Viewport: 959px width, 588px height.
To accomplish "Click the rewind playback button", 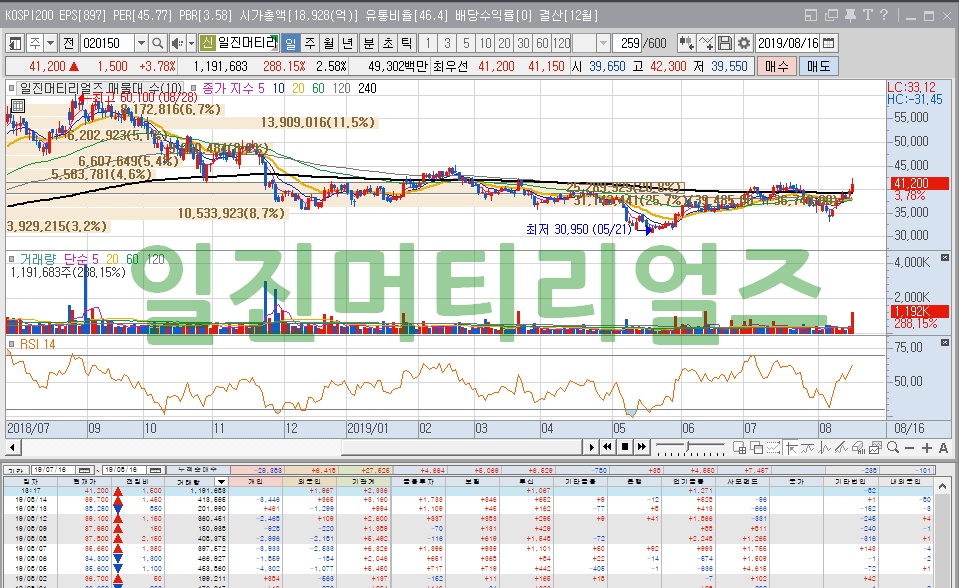I will (607, 447).
